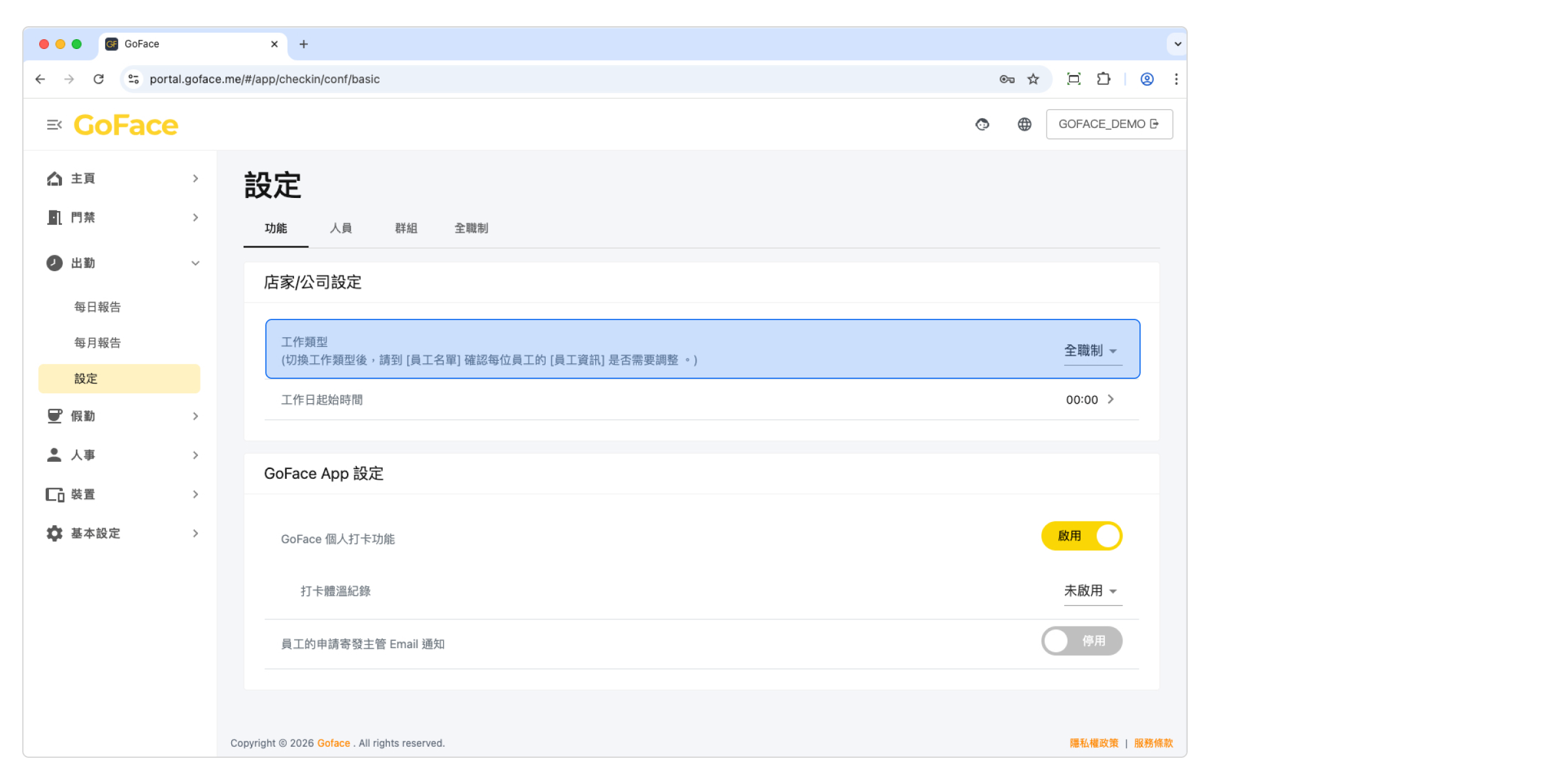Collapse the 出勤 menu chevron
This screenshot has width=1568, height=784.
click(195, 263)
